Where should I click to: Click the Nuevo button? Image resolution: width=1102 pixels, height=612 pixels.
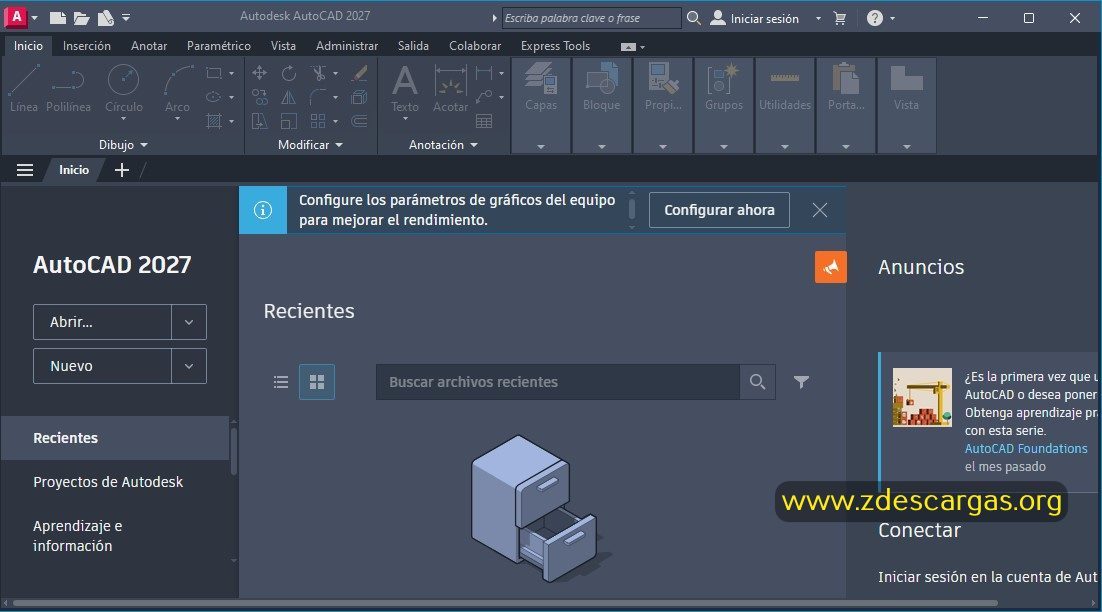103,366
